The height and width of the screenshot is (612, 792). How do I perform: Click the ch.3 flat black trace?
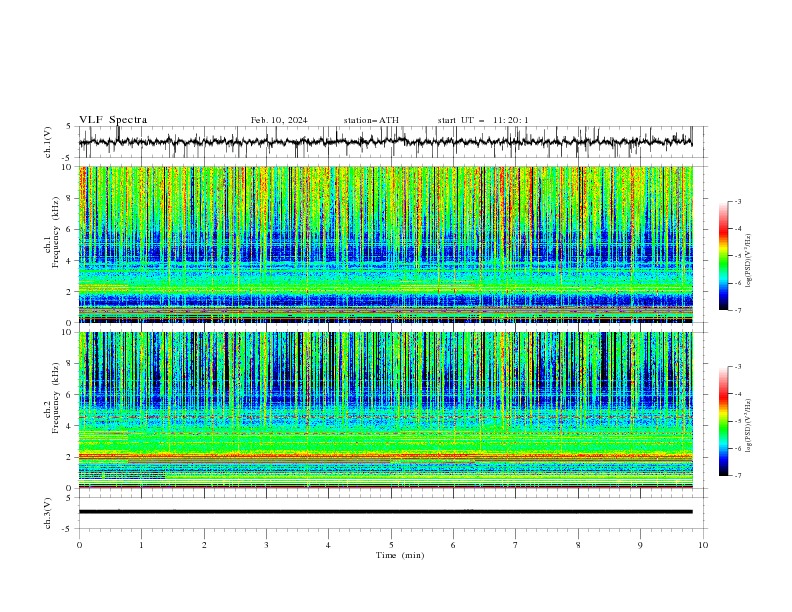coord(385,512)
